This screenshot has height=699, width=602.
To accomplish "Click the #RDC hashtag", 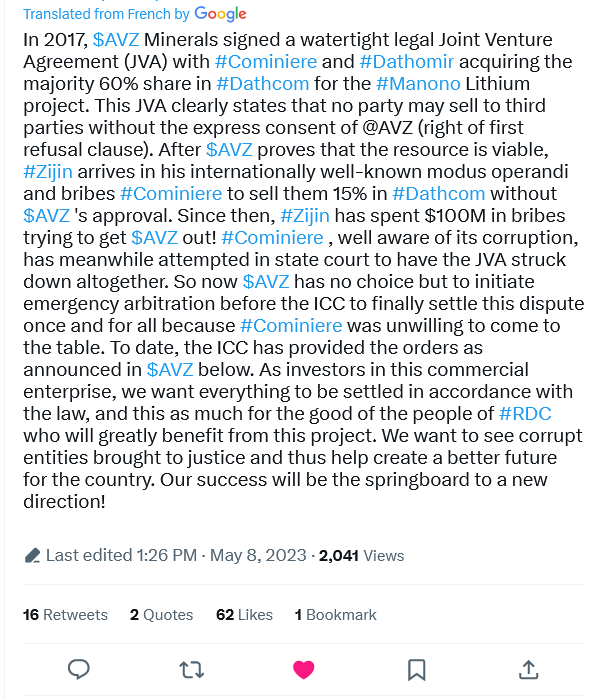I will [x=525, y=414].
